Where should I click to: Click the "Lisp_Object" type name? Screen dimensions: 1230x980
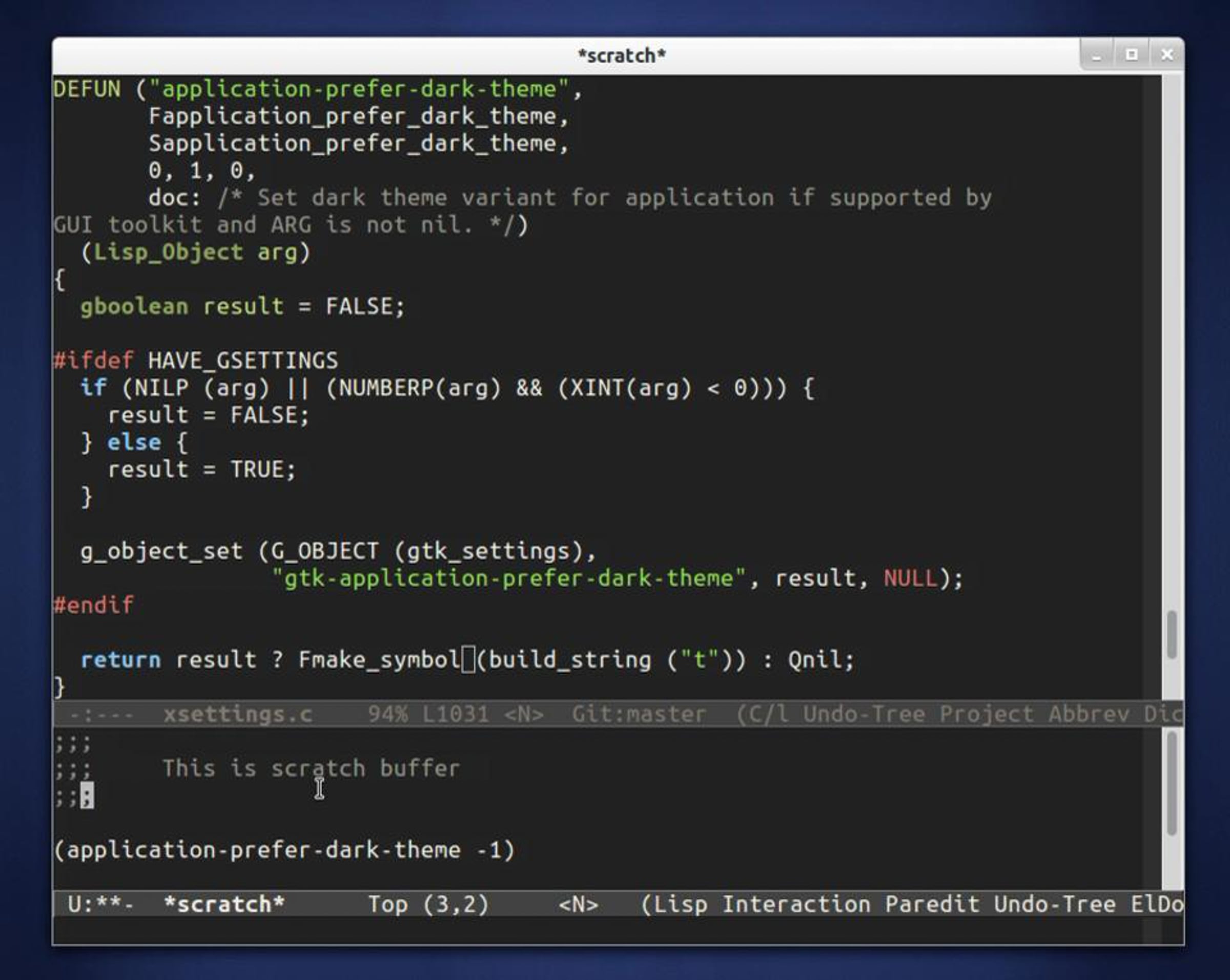[x=168, y=252]
